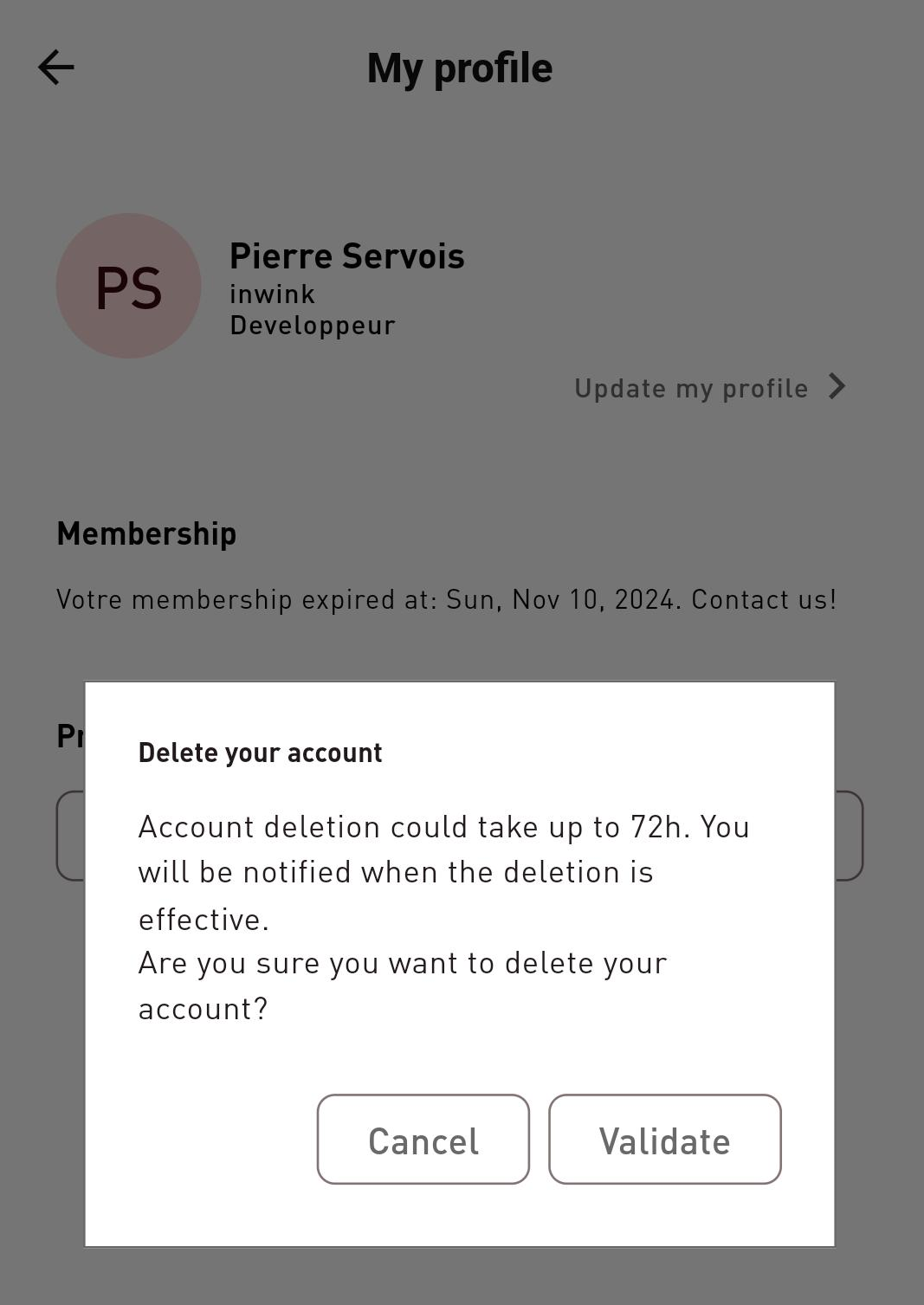The height and width of the screenshot is (1305, 924).
Task: Select the Pierre Servois name
Action: coord(346,256)
